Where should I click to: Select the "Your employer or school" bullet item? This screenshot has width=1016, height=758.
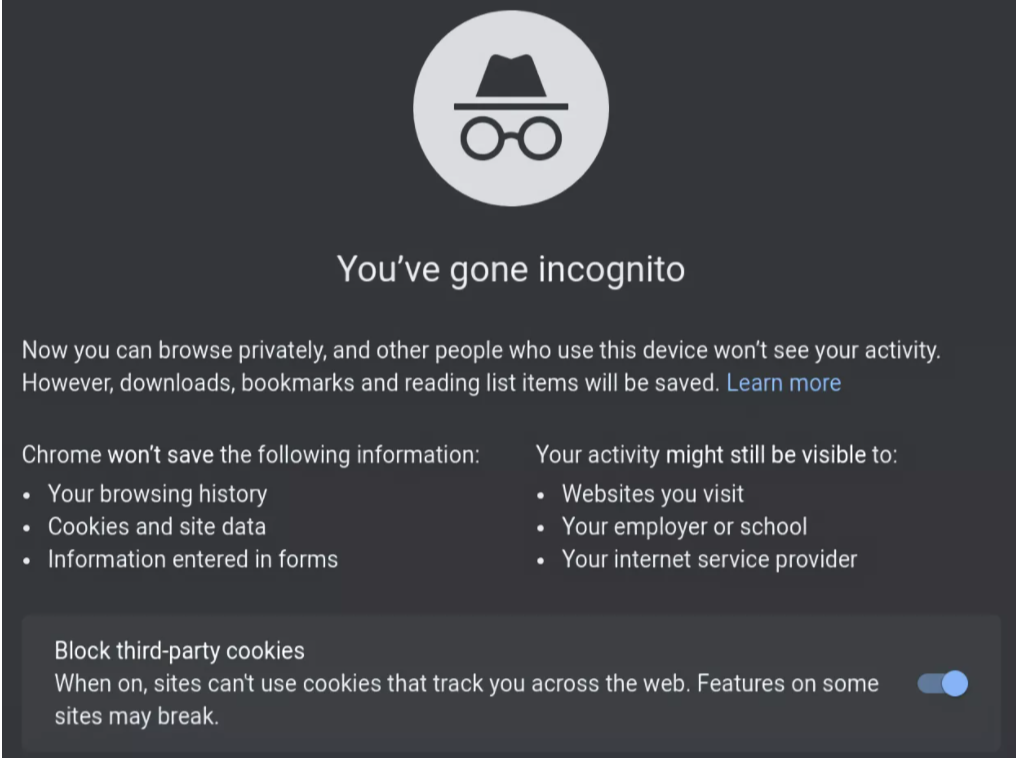tap(684, 526)
